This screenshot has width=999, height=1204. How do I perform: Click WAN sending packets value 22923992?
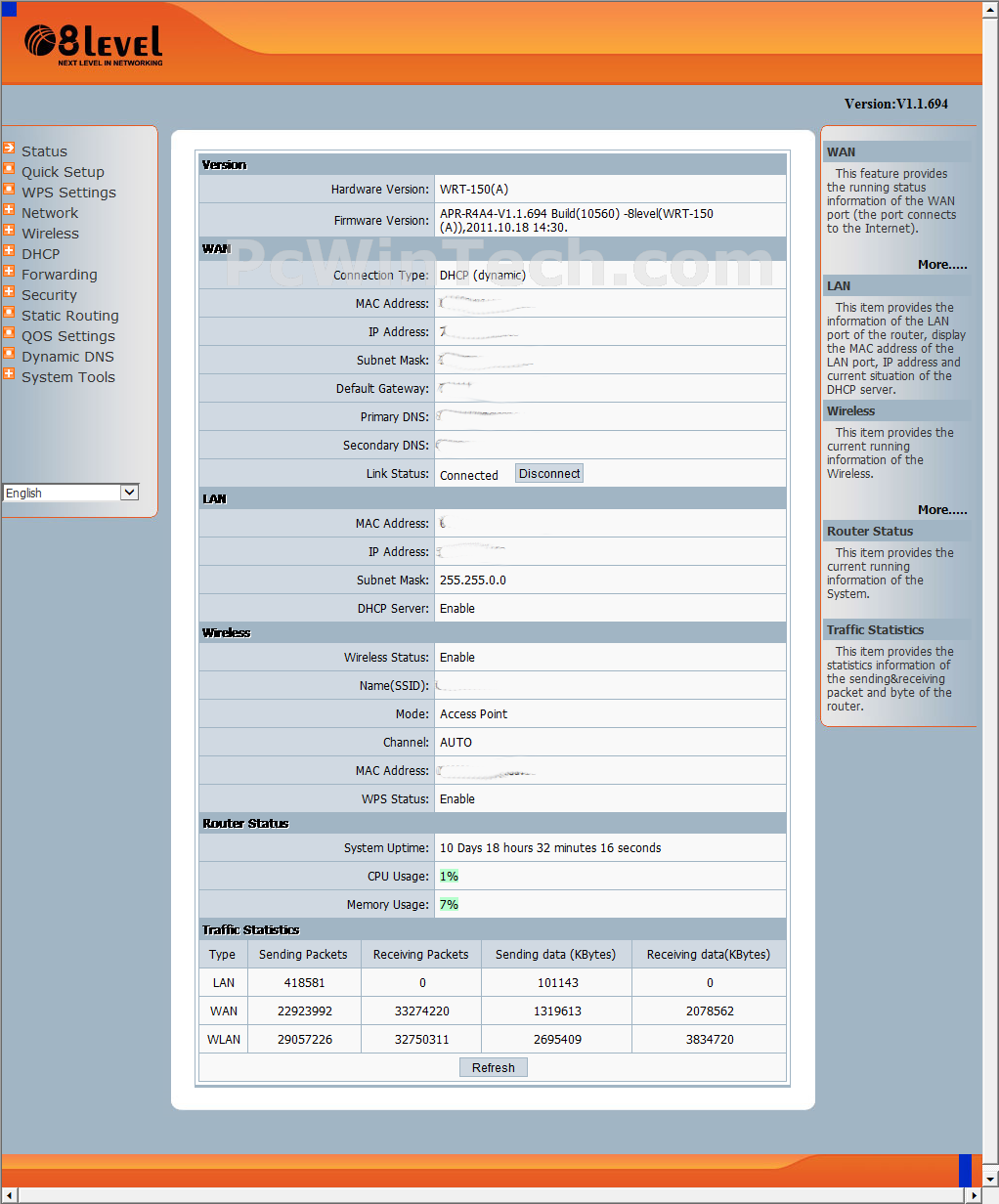pos(305,1011)
